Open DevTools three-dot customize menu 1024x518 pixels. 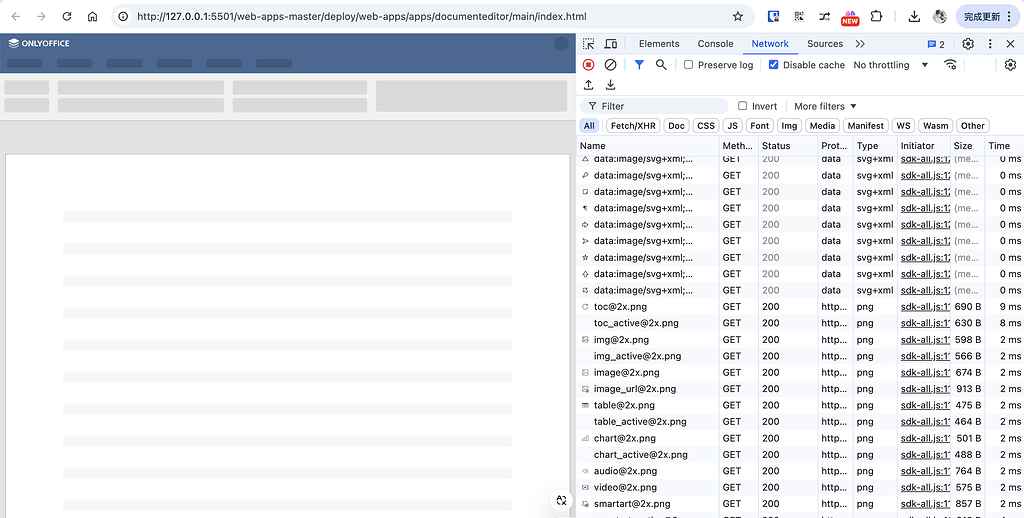coord(990,44)
